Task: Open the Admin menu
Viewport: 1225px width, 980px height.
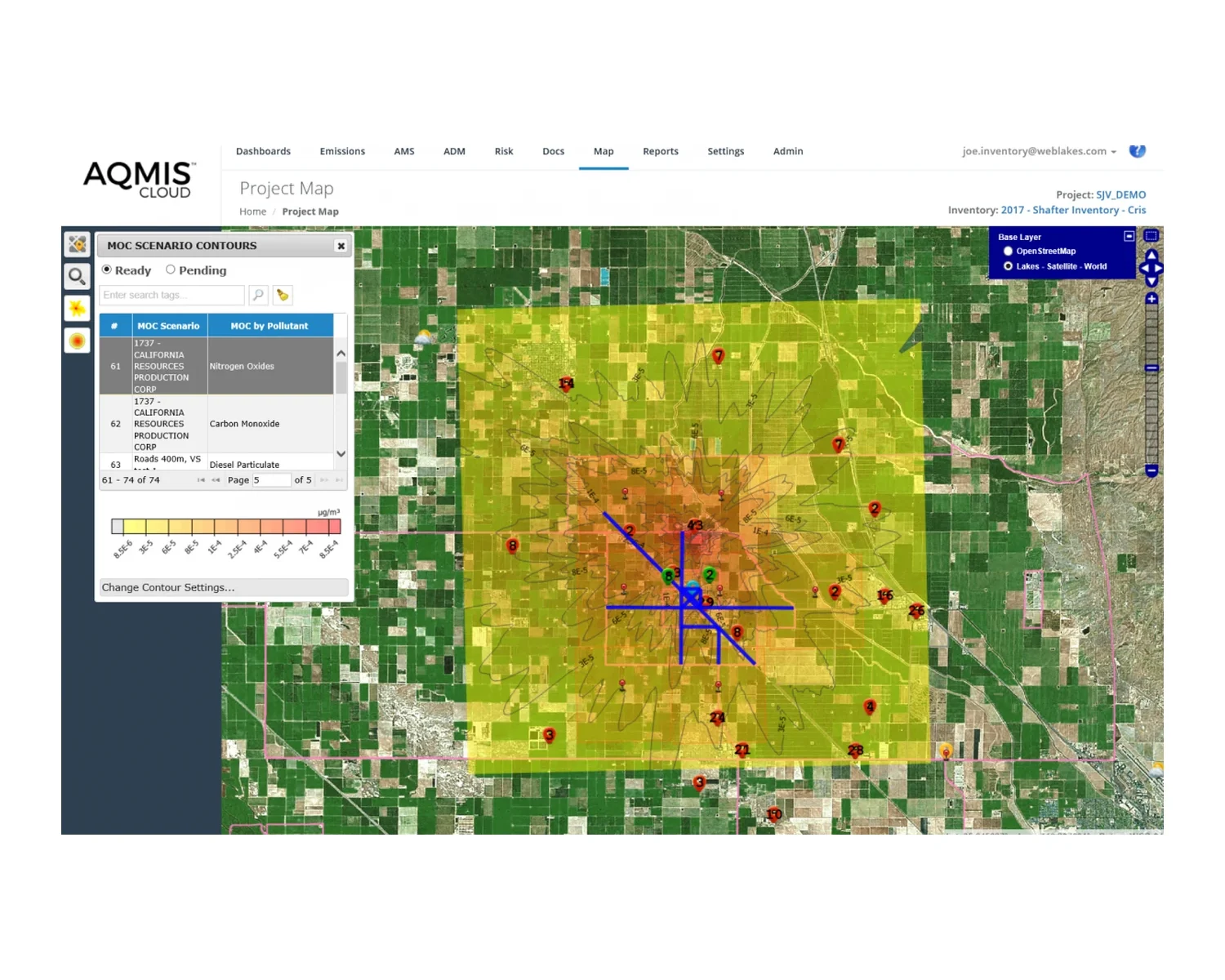Action: click(788, 151)
